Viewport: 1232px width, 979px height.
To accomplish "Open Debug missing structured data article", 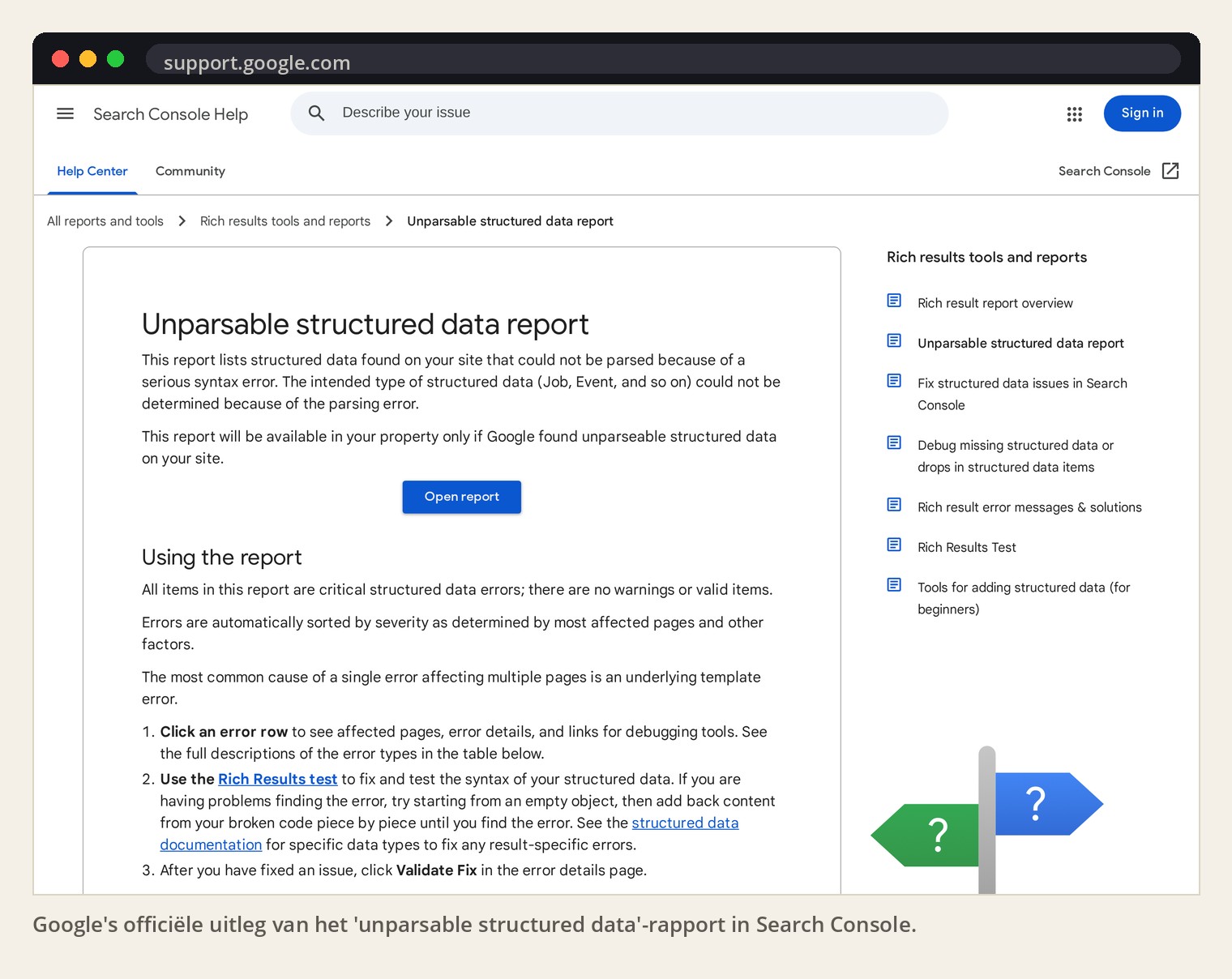I will 1016,456.
